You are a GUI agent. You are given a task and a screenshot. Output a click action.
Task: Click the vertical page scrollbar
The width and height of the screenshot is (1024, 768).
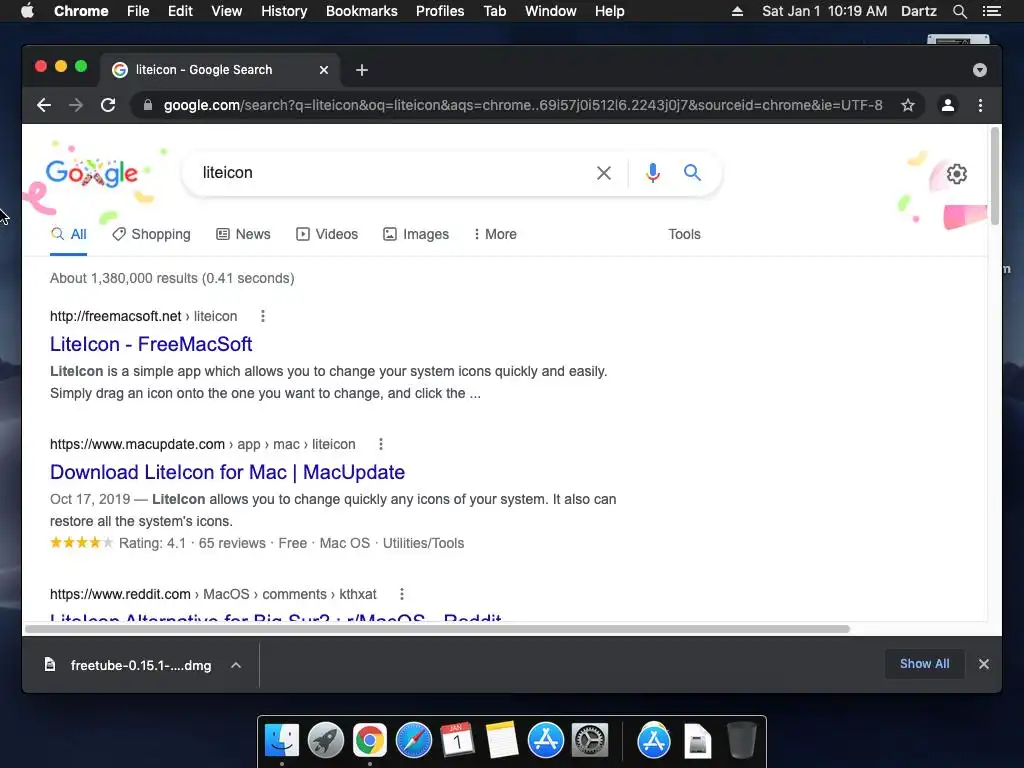(995, 176)
